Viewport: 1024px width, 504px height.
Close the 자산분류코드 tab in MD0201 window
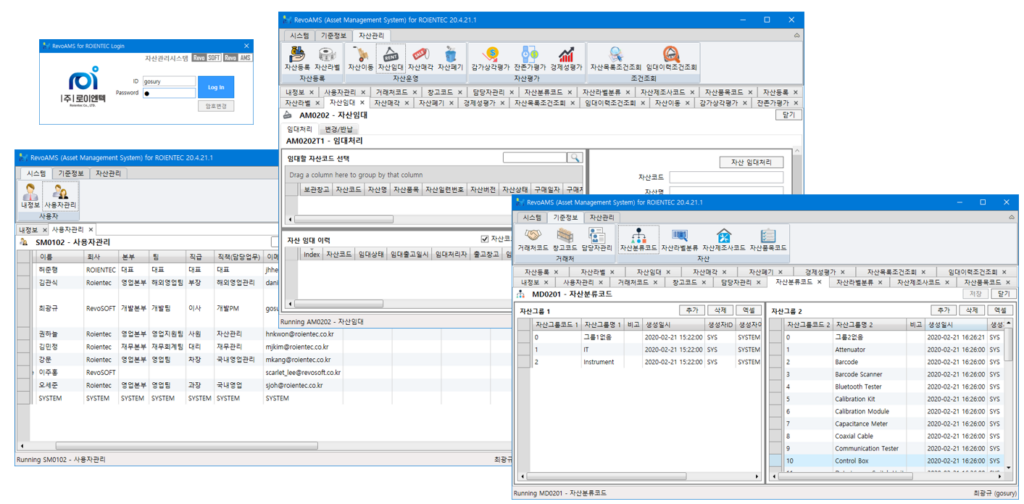822,282
